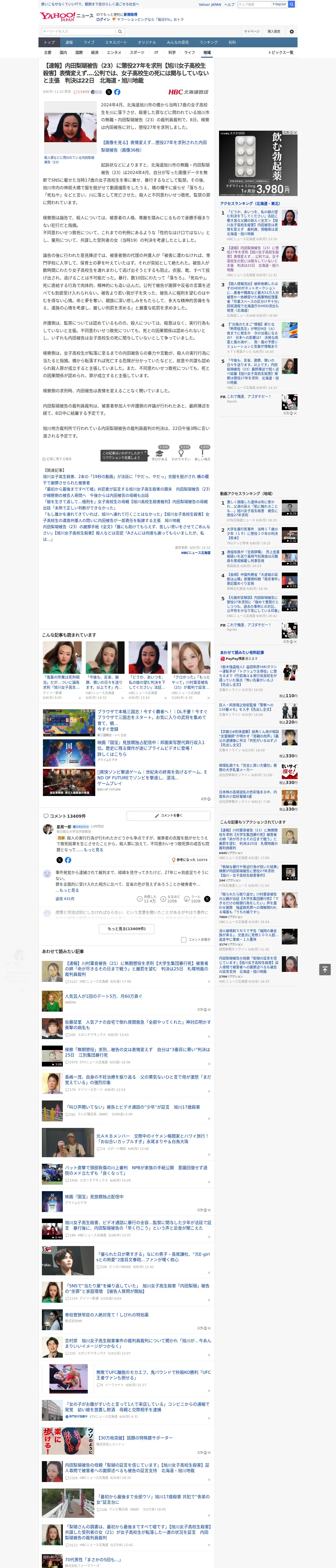Image resolution: width=336 pixels, height=1568 pixels.
Task: Share the article on X below the headline
Action: (109, 92)
